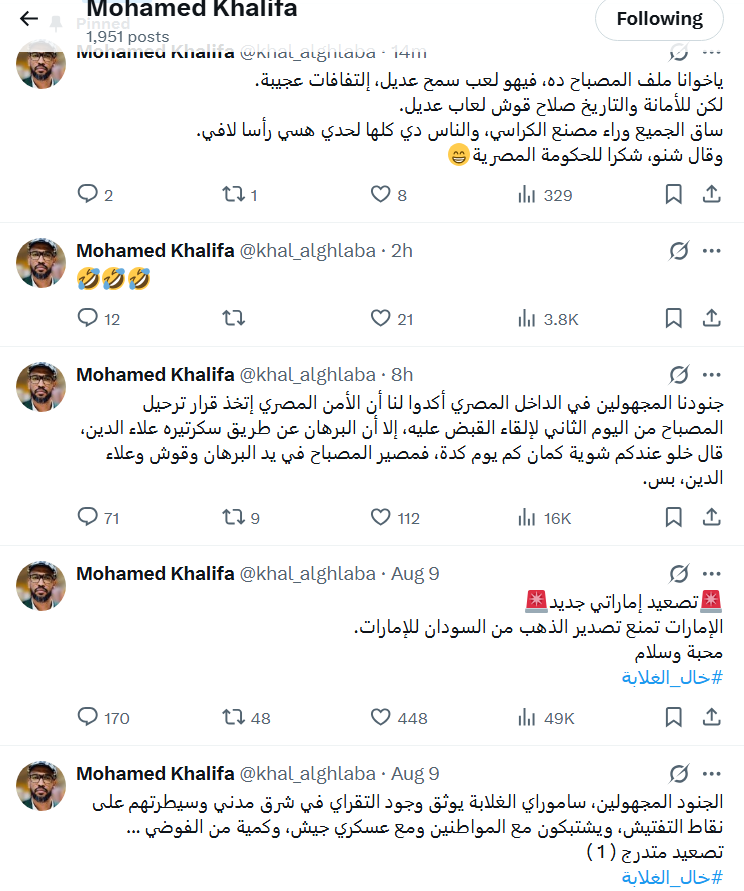Share the laughing emoji post
Viewport: 744px width, 891px height.
712,319
